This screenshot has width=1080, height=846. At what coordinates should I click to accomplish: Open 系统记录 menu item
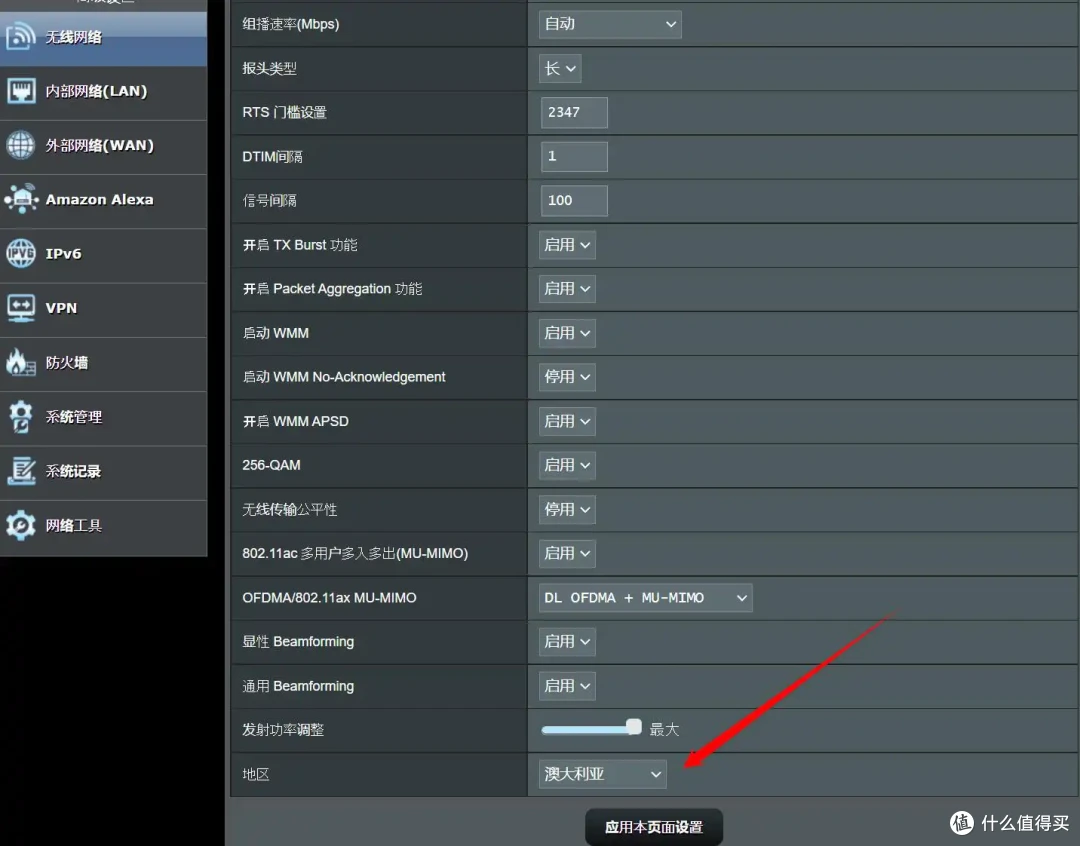click(103, 473)
